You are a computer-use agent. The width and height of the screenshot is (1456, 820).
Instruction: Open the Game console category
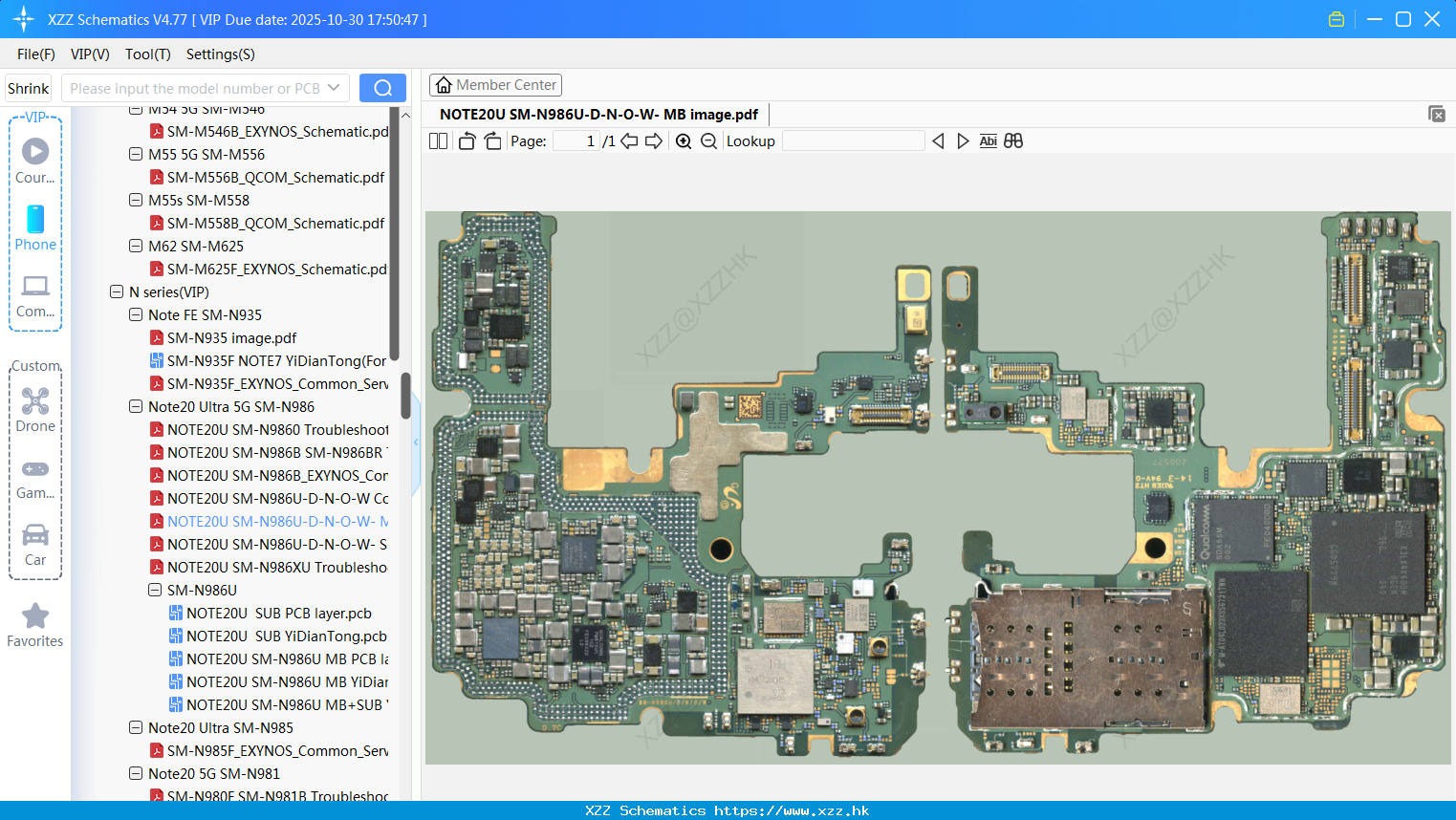[35, 479]
